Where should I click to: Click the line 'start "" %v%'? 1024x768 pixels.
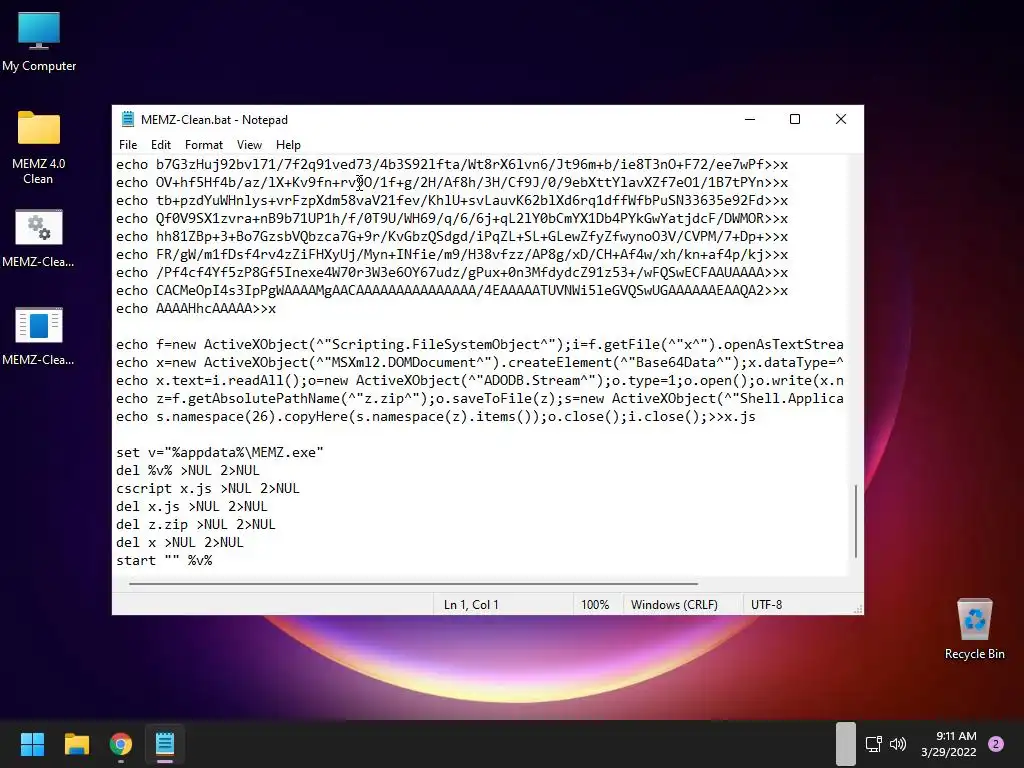[164, 560]
